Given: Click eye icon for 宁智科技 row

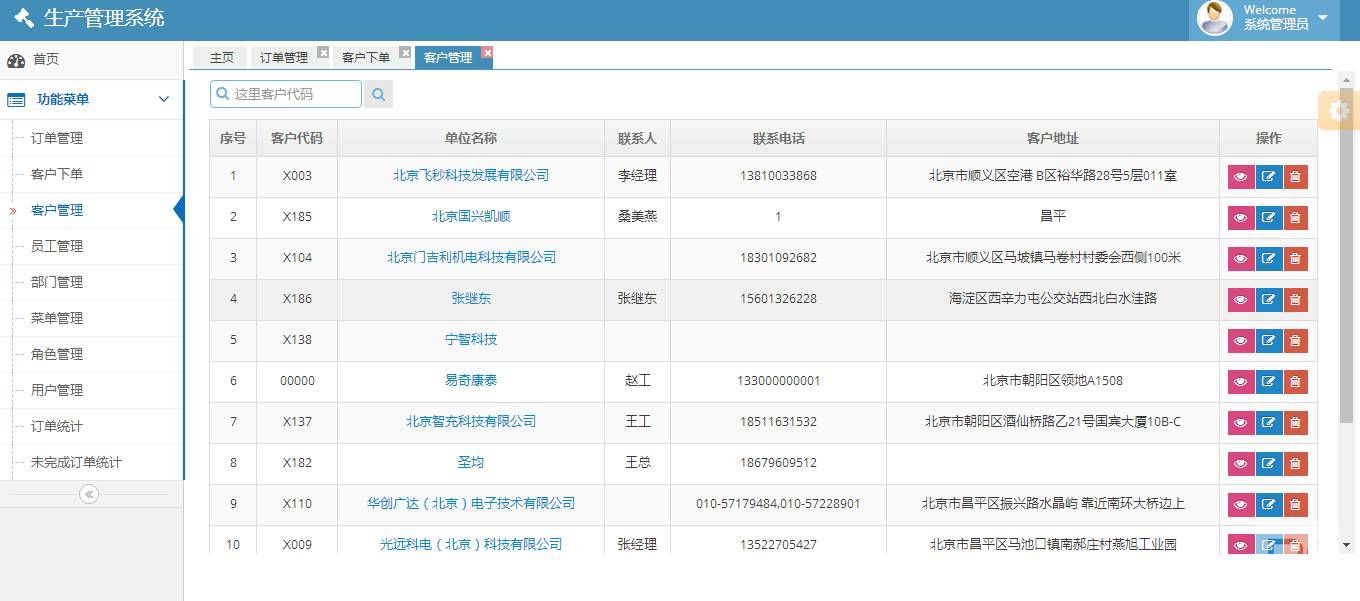Looking at the screenshot, I should coord(1240,341).
